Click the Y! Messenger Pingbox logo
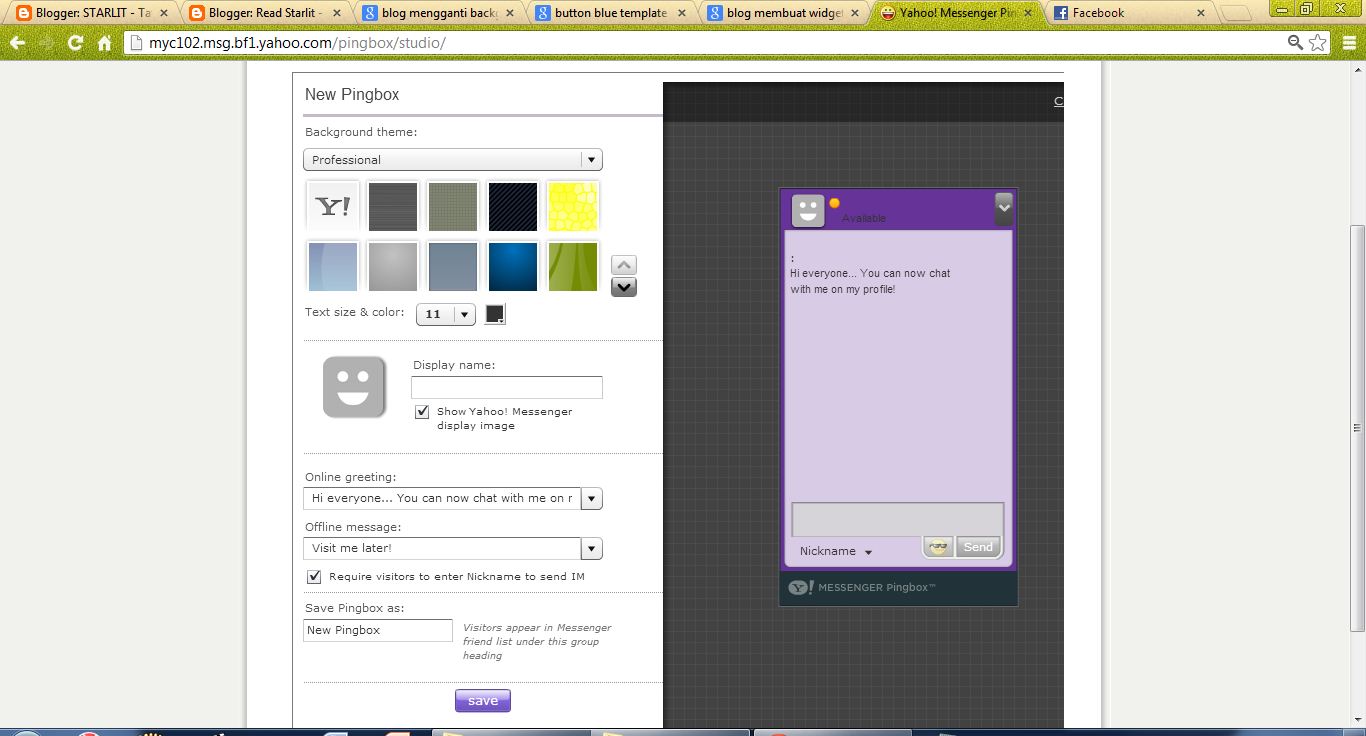 click(861, 587)
